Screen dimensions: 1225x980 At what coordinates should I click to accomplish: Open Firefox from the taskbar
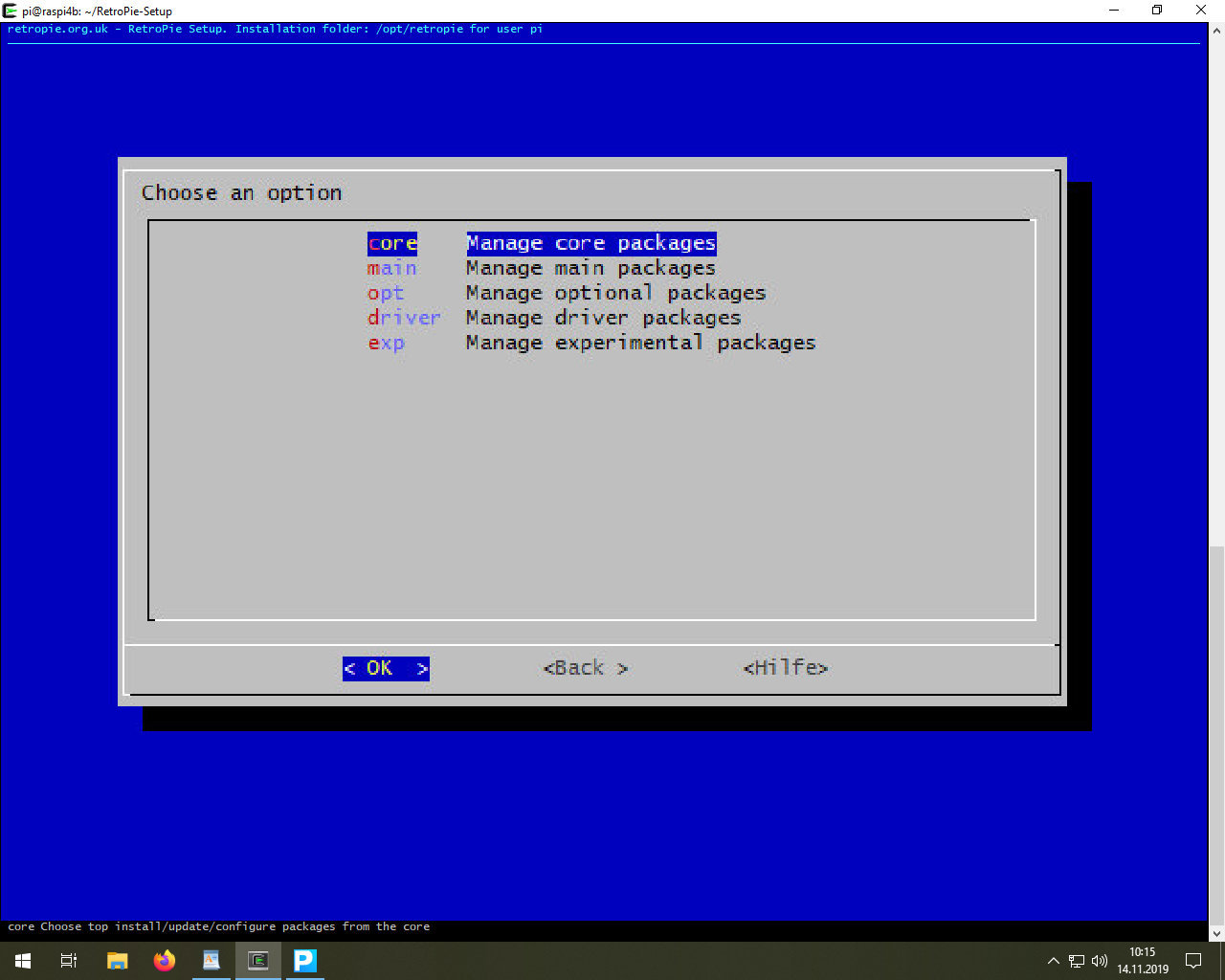tap(165, 961)
